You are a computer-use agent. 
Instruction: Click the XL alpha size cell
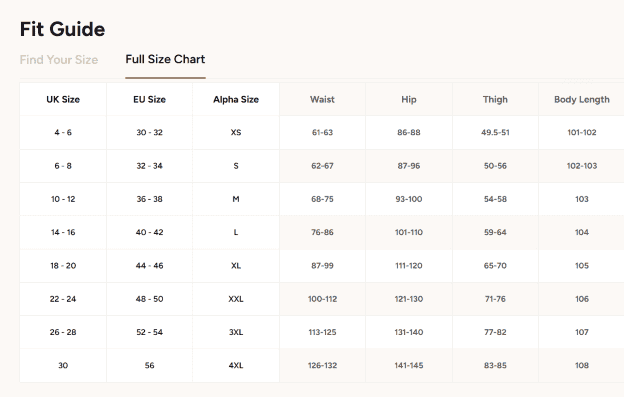point(236,266)
